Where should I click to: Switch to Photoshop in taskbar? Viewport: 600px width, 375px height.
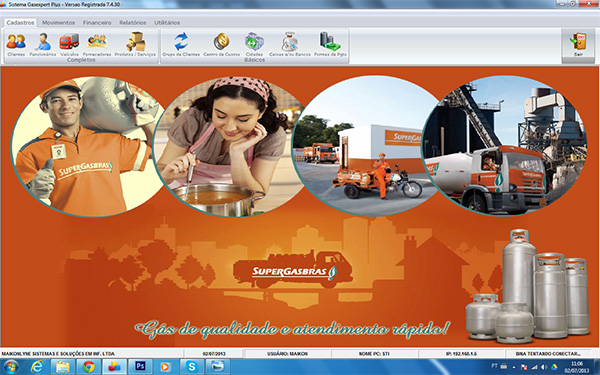[140, 367]
